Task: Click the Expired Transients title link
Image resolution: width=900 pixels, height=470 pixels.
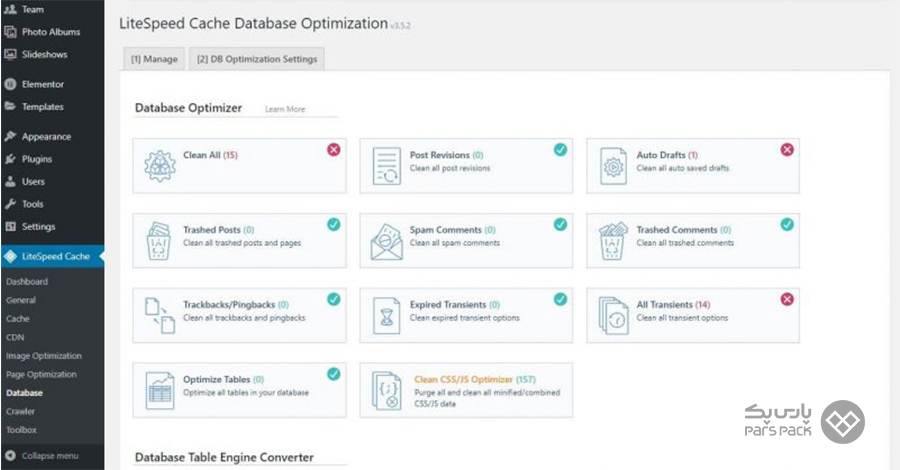Action: (x=455, y=305)
